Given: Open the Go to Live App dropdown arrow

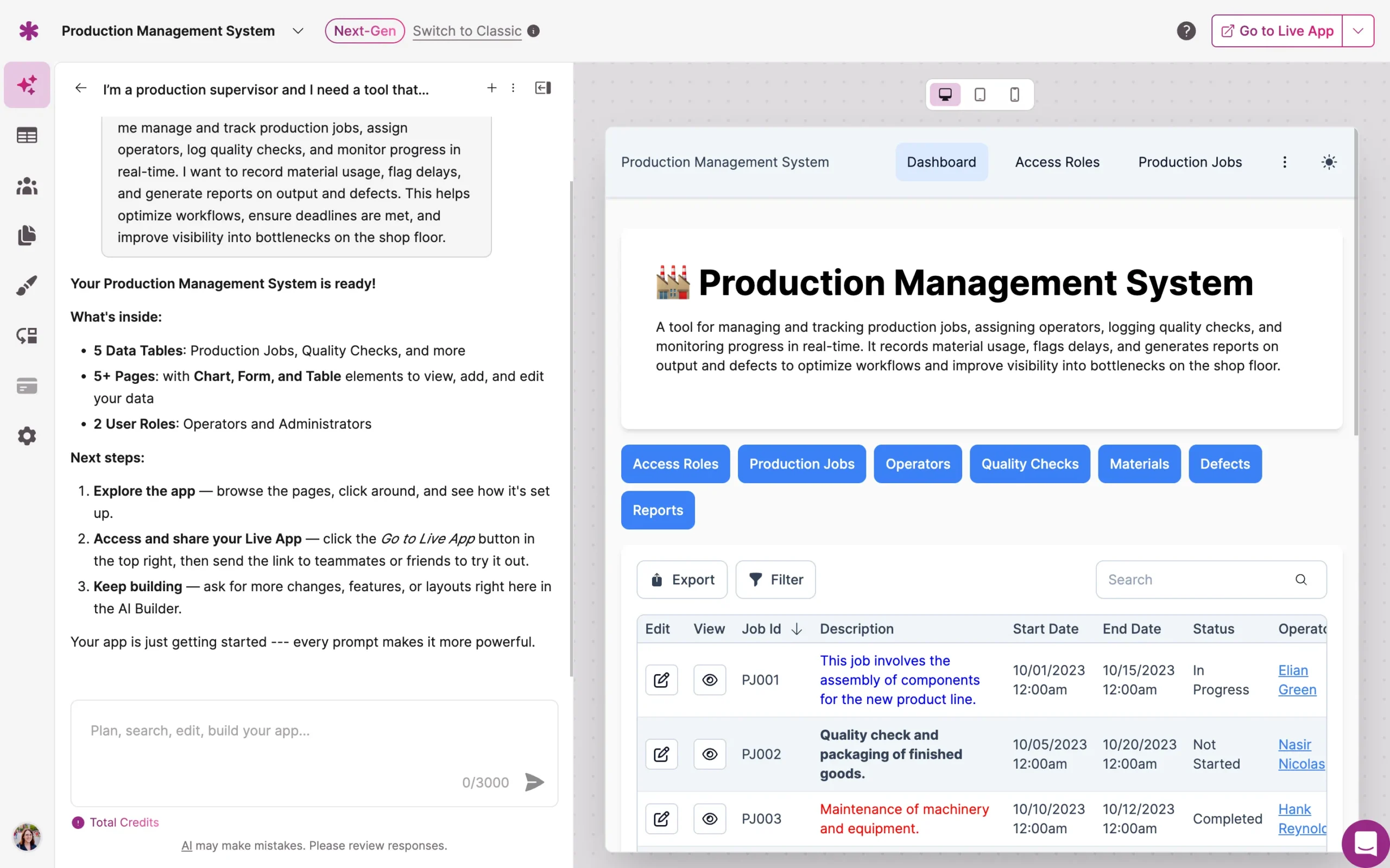Looking at the screenshot, I should (1358, 30).
